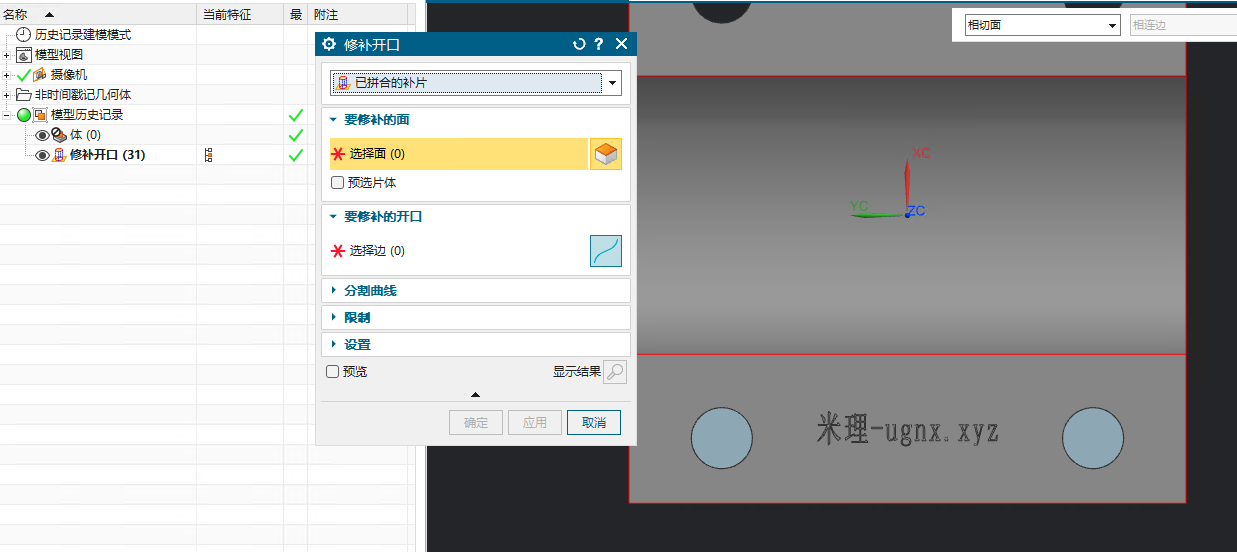The image size is (1237, 552).
Task: Click the 附注 column header
Action: click(359, 14)
